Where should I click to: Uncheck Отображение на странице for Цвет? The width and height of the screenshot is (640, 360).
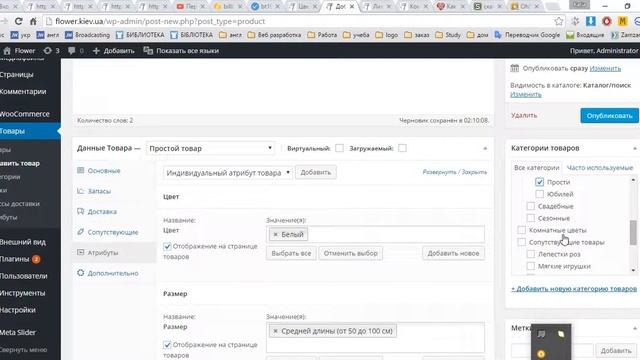click(167, 247)
